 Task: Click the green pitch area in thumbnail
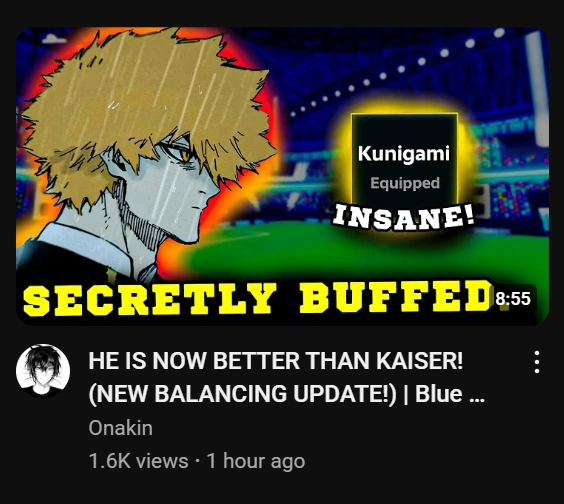(360, 252)
